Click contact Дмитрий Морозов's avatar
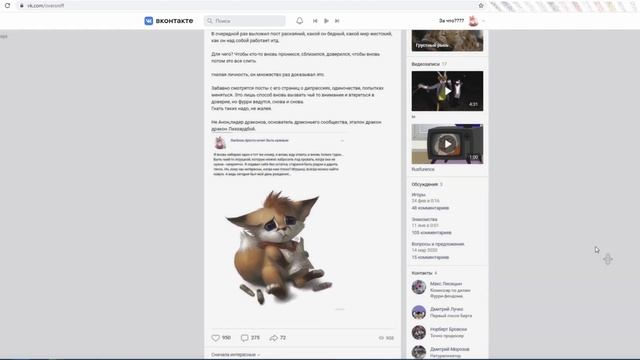 click(x=419, y=352)
